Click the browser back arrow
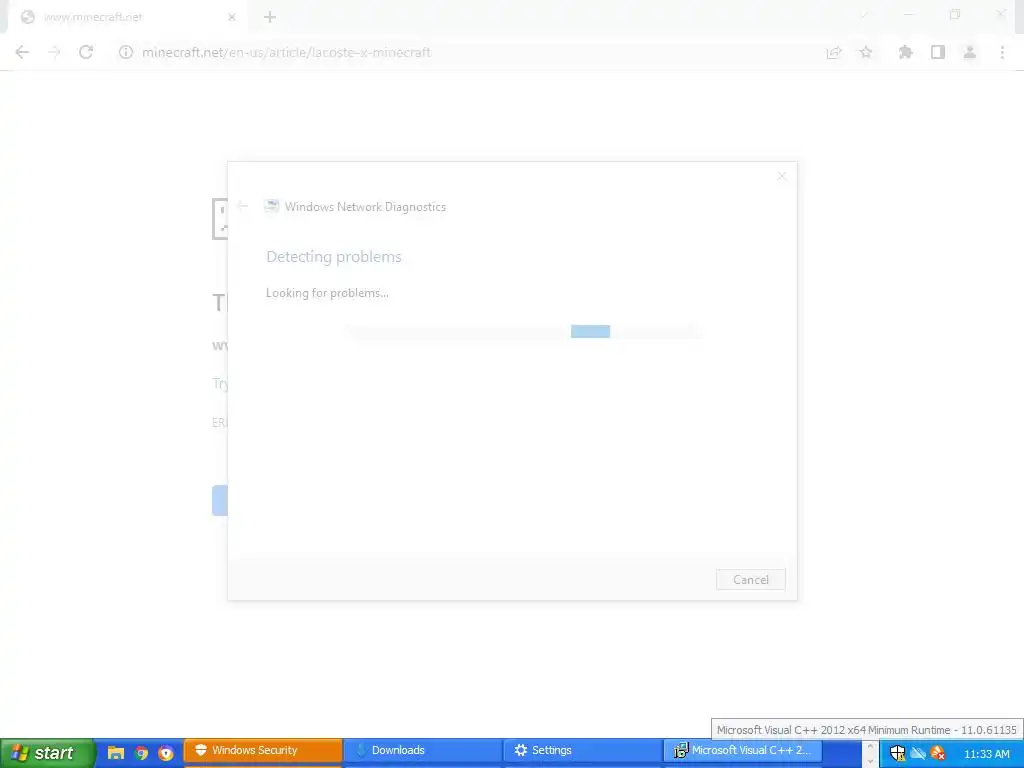The image size is (1024, 768). tap(22, 52)
